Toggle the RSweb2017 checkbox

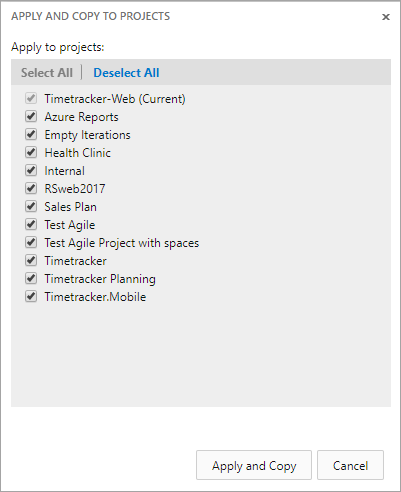coord(31,188)
